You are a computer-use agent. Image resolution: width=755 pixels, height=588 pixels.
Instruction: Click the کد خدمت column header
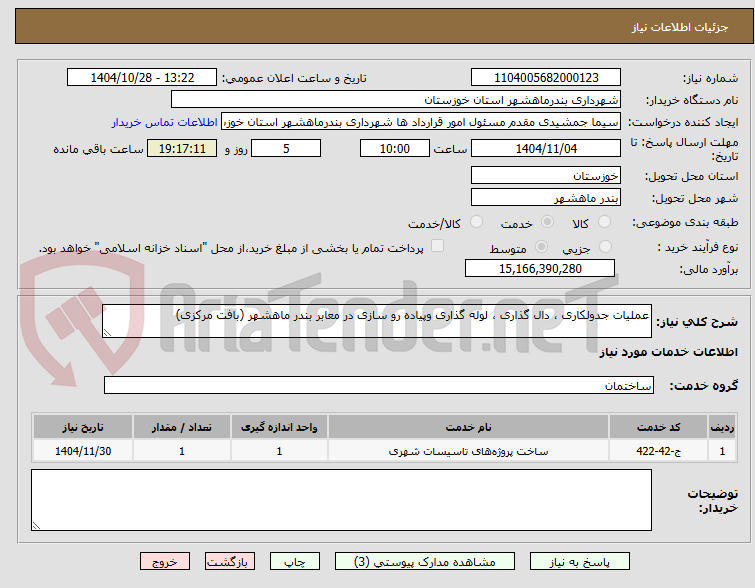pos(658,427)
